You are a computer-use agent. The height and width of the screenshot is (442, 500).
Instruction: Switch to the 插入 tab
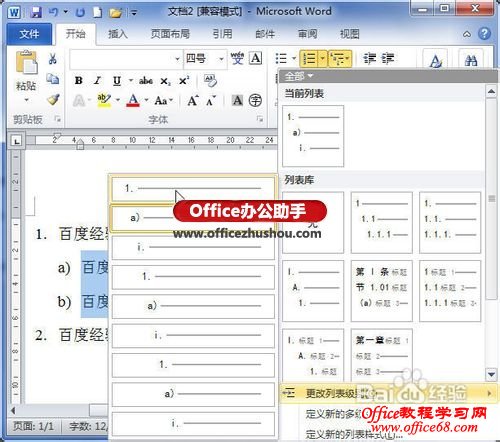pyautogui.click(x=118, y=34)
